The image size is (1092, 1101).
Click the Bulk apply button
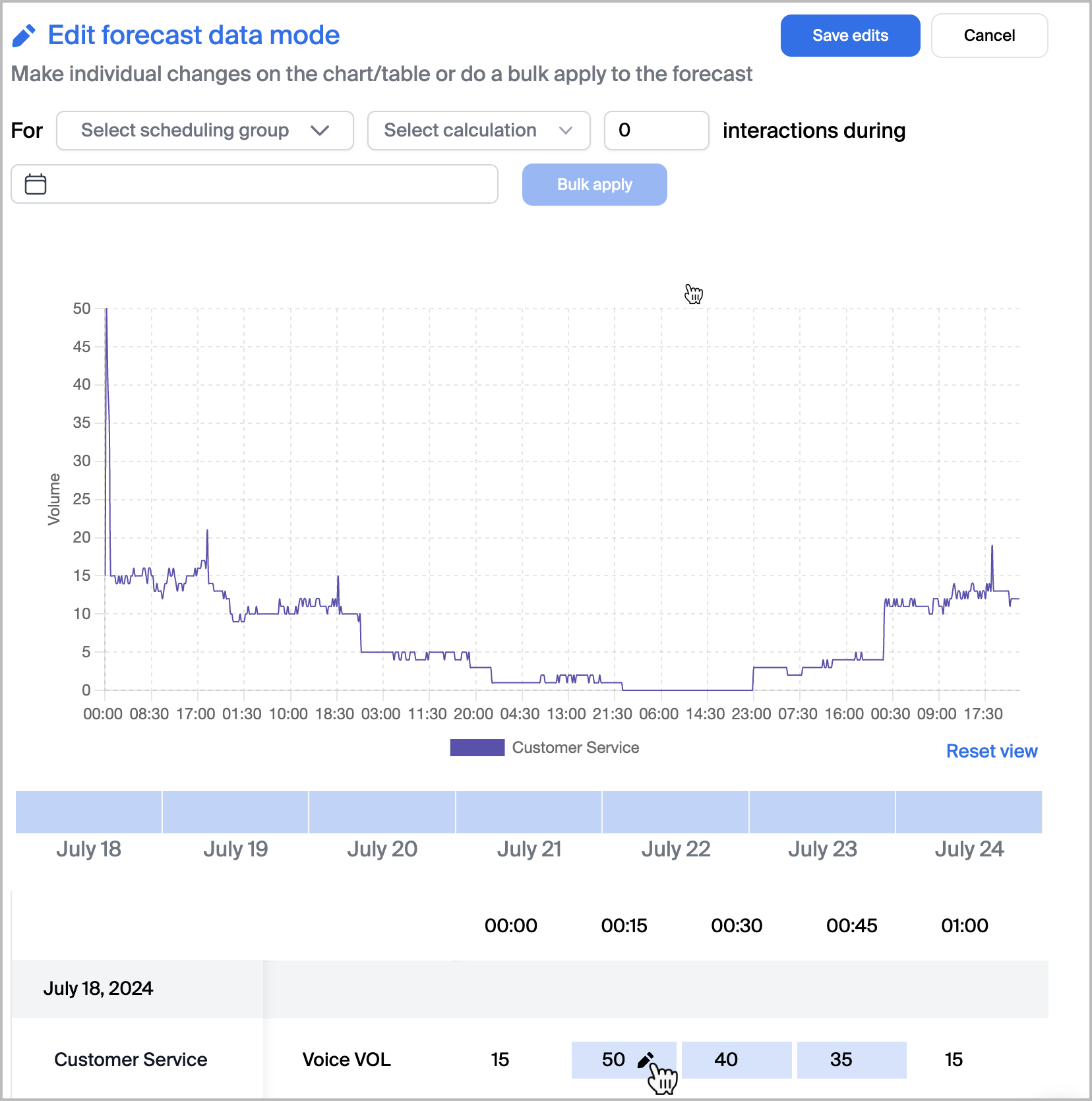(594, 185)
